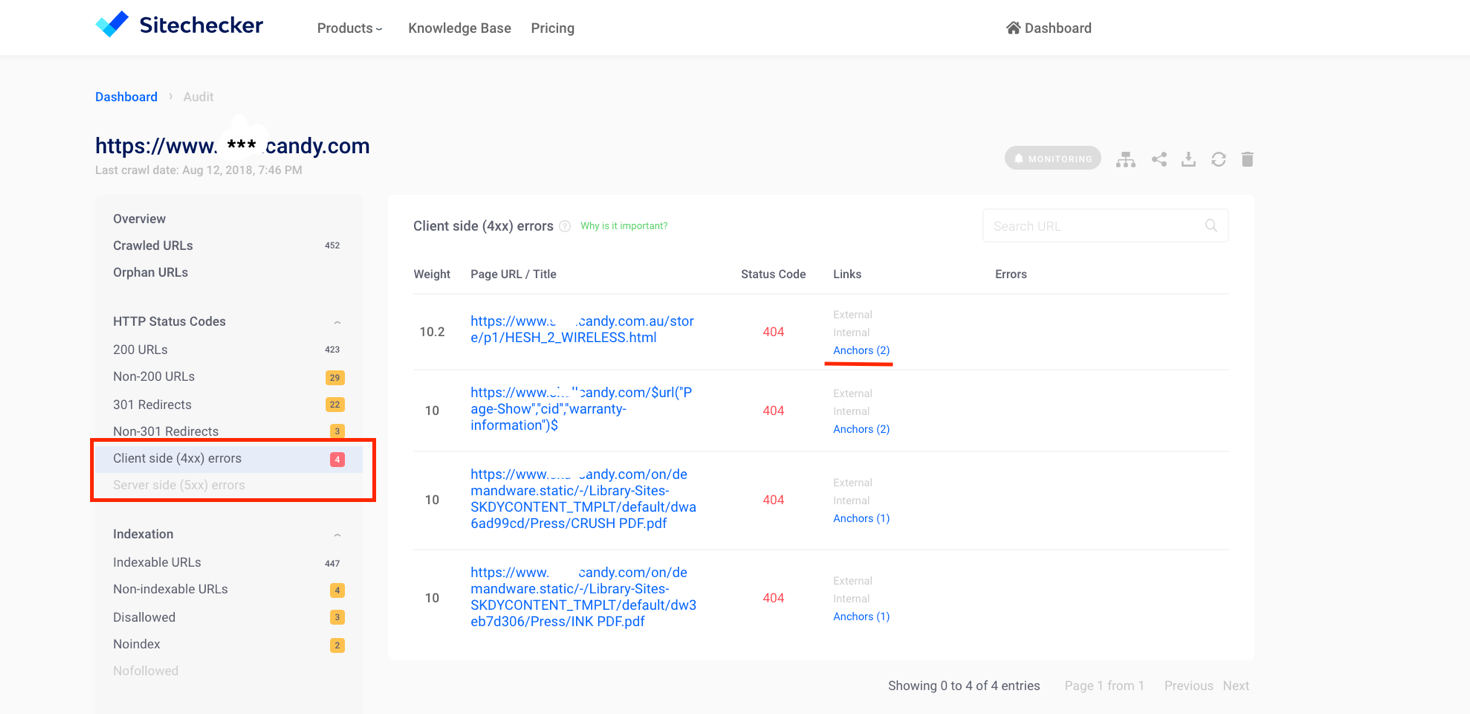Delete the audit with trash icon
The image size is (1470, 714).
[1247, 159]
